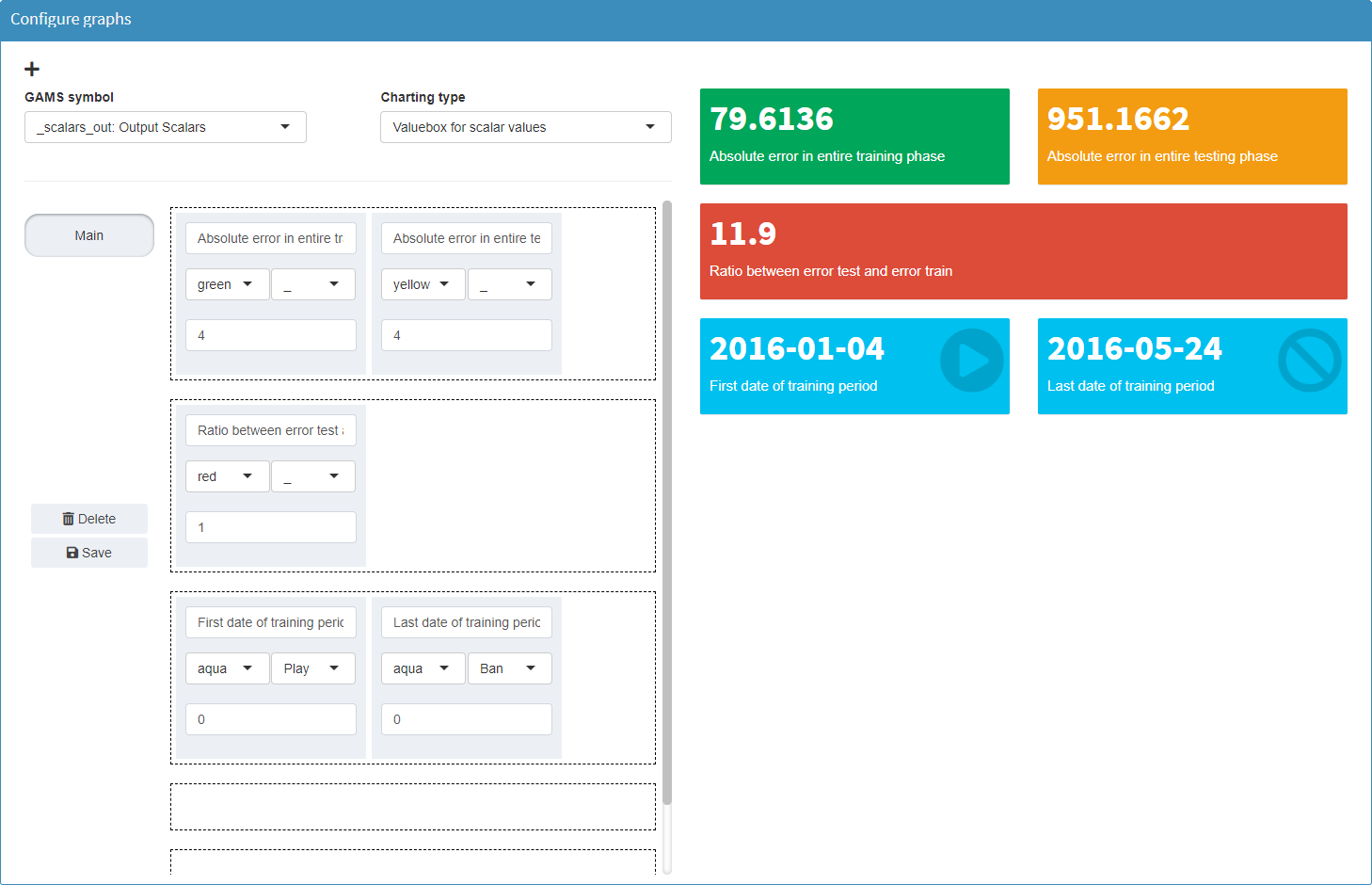Click the Delete button
The height and width of the screenshot is (885, 1372).
(88, 518)
